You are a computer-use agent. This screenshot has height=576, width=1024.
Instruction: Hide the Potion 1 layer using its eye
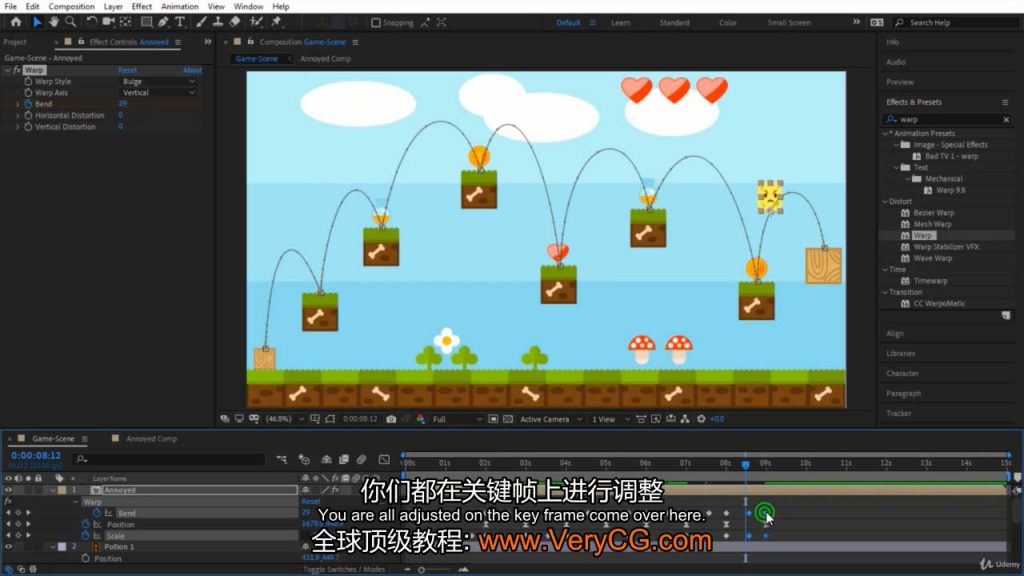point(8,547)
